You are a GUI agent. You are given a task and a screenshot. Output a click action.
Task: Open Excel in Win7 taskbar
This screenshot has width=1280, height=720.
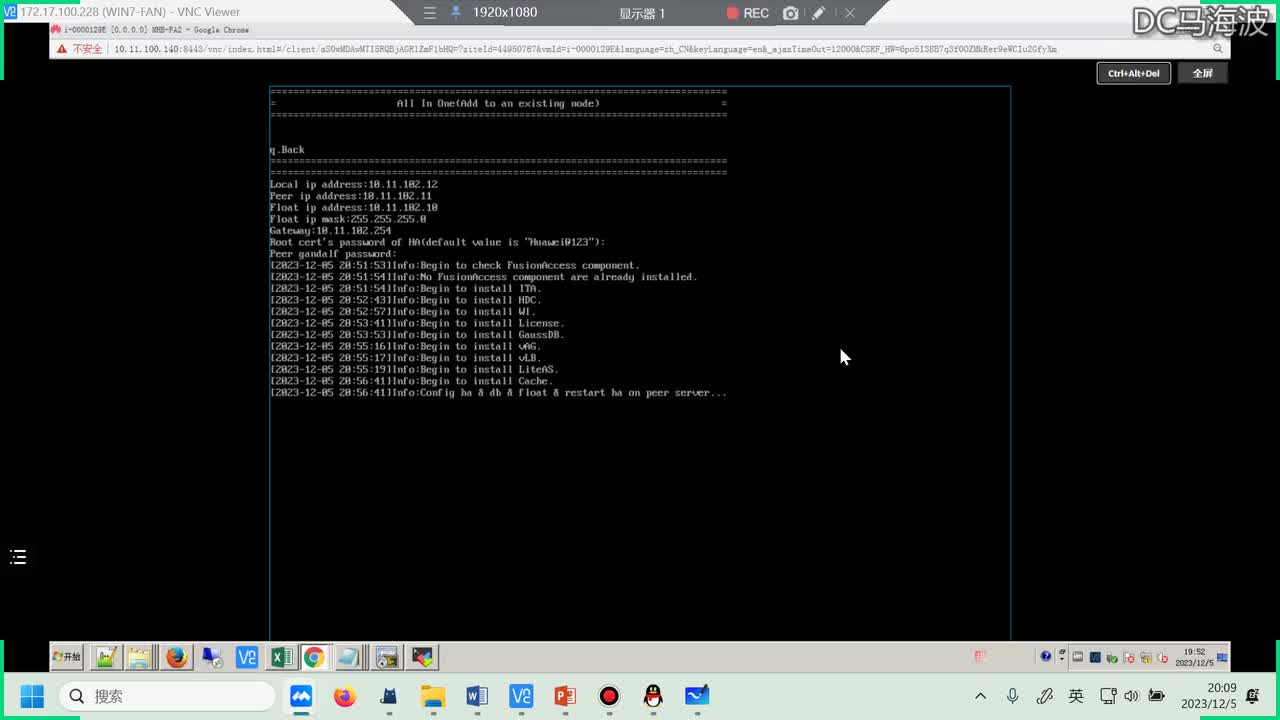tap(281, 657)
